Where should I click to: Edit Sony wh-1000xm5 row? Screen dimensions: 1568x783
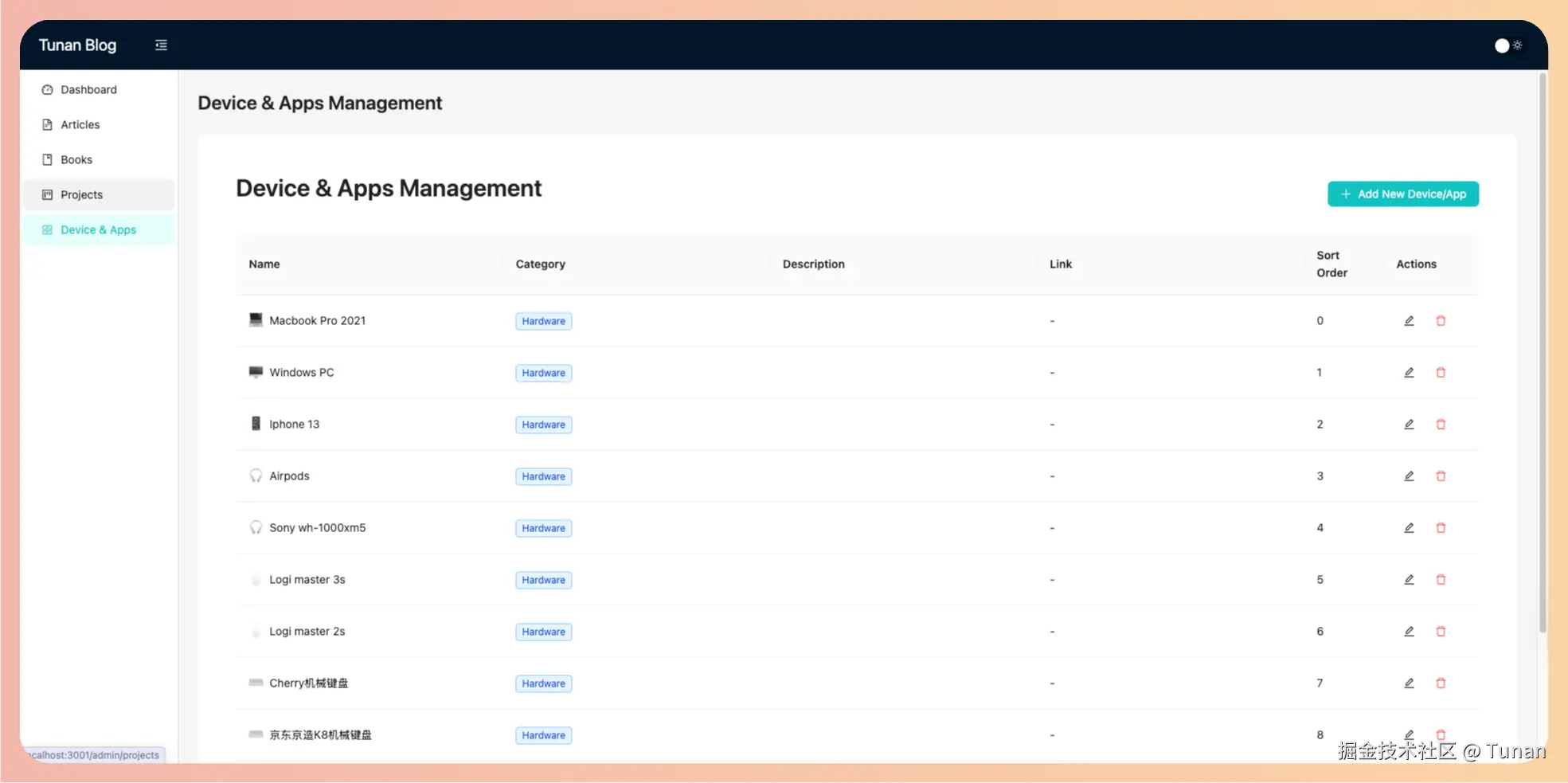tap(1409, 528)
